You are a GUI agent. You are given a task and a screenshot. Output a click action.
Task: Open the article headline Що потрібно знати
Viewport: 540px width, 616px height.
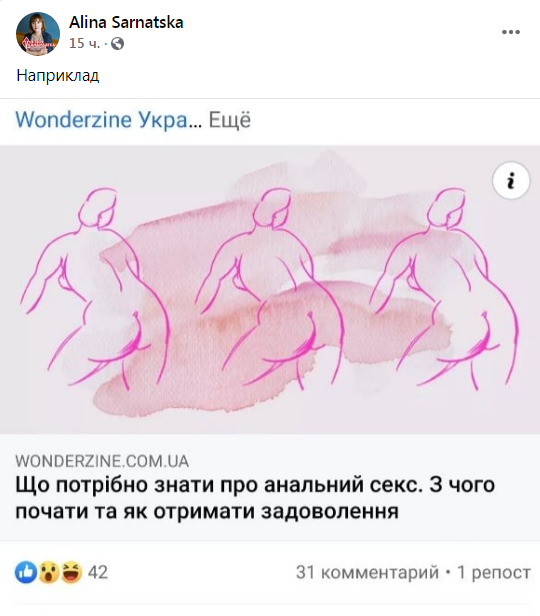255,498
